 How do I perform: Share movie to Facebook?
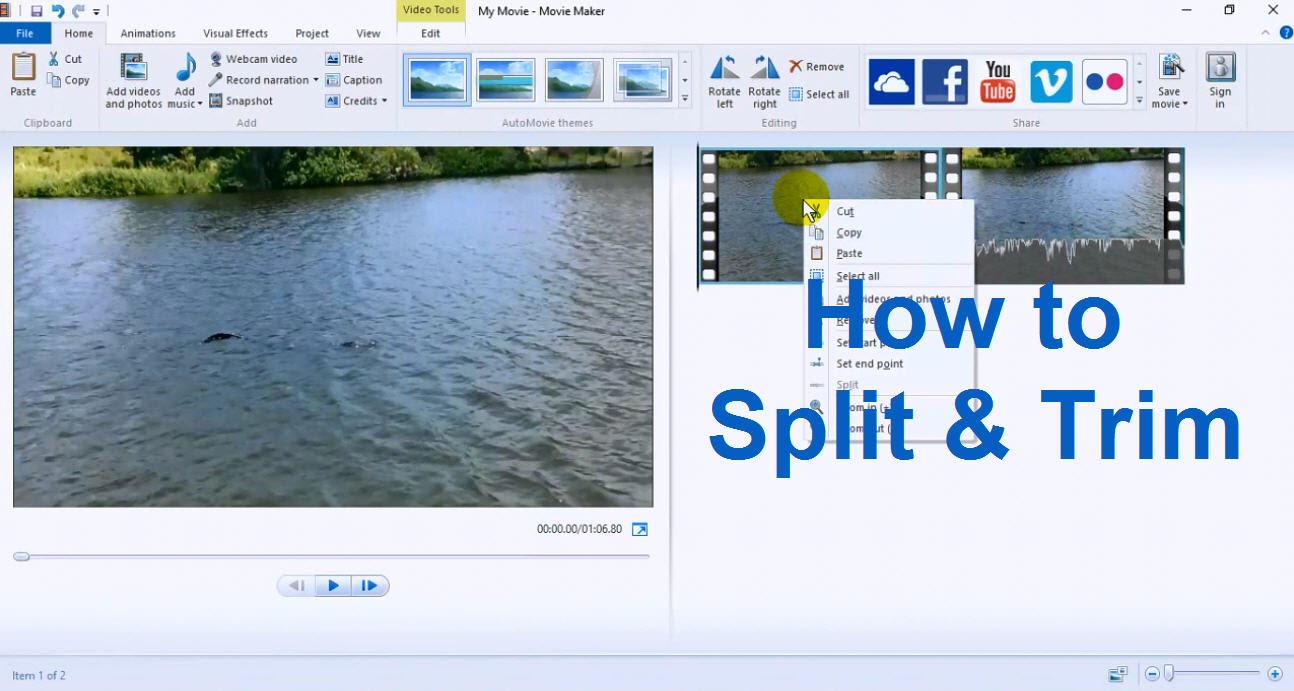point(945,82)
